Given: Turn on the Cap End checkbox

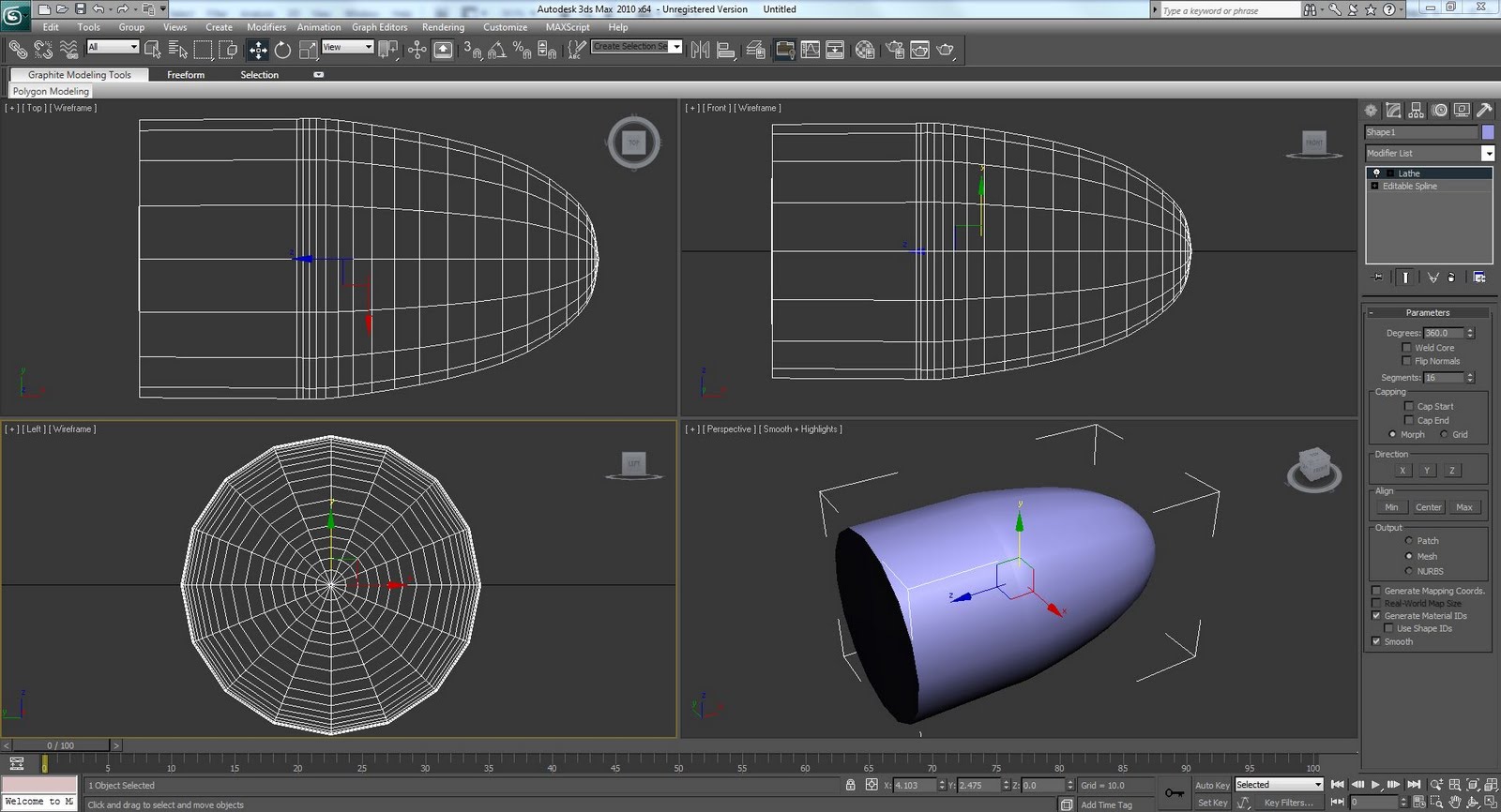Looking at the screenshot, I should point(1408,420).
